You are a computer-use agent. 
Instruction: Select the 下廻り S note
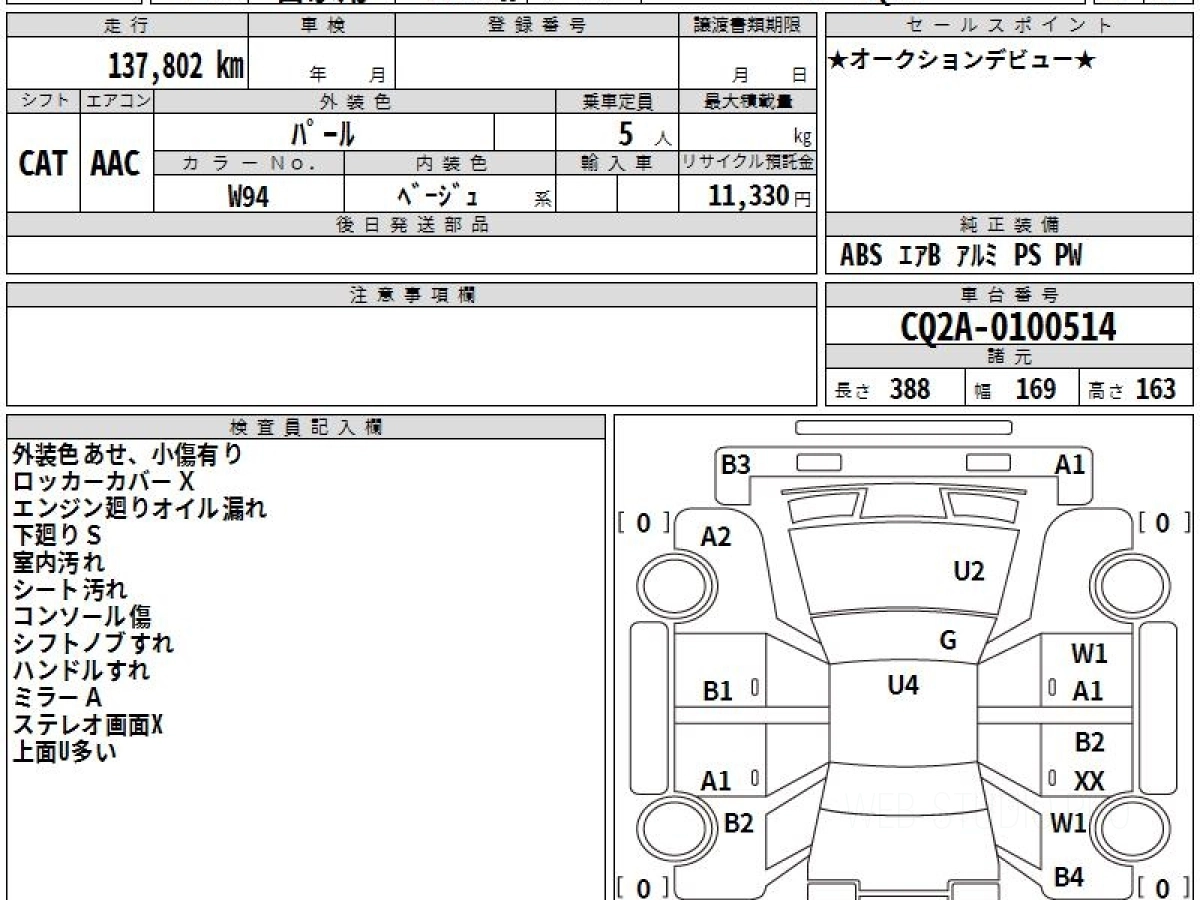57,536
